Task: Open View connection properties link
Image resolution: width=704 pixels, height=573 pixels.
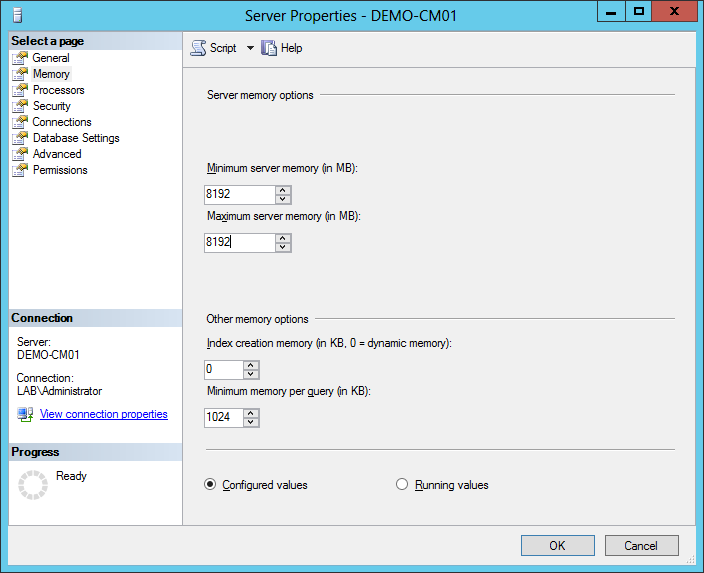Action: pos(104,414)
